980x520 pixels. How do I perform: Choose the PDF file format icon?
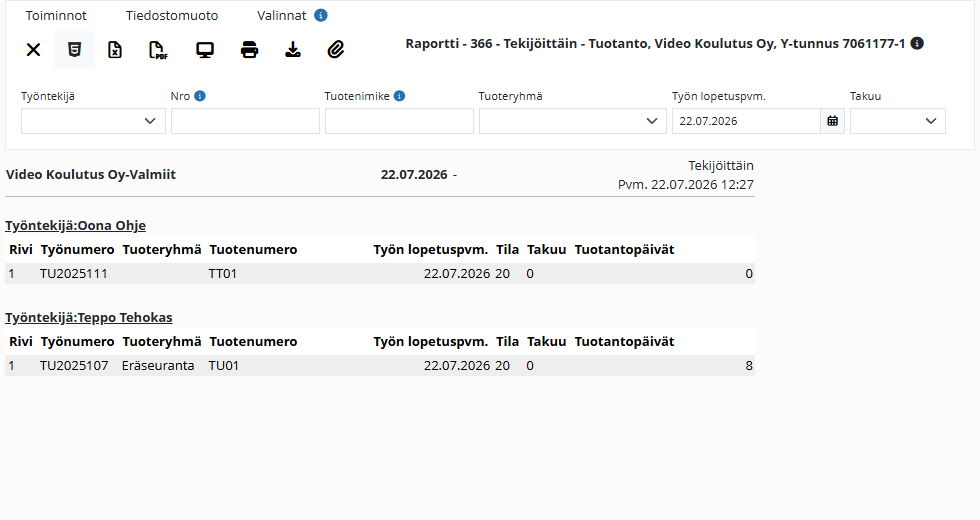point(158,49)
